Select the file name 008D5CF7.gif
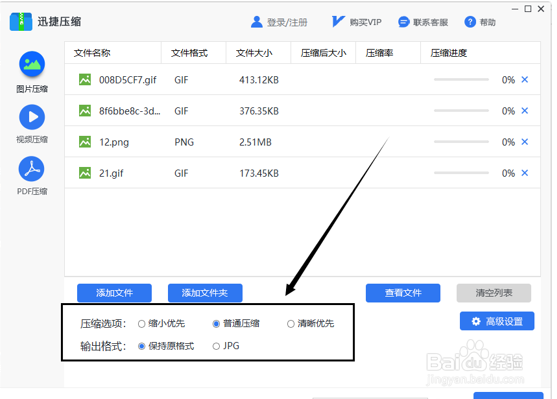Image resolution: width=557 pixels, height=399 pixels. [x=128, y=80]
